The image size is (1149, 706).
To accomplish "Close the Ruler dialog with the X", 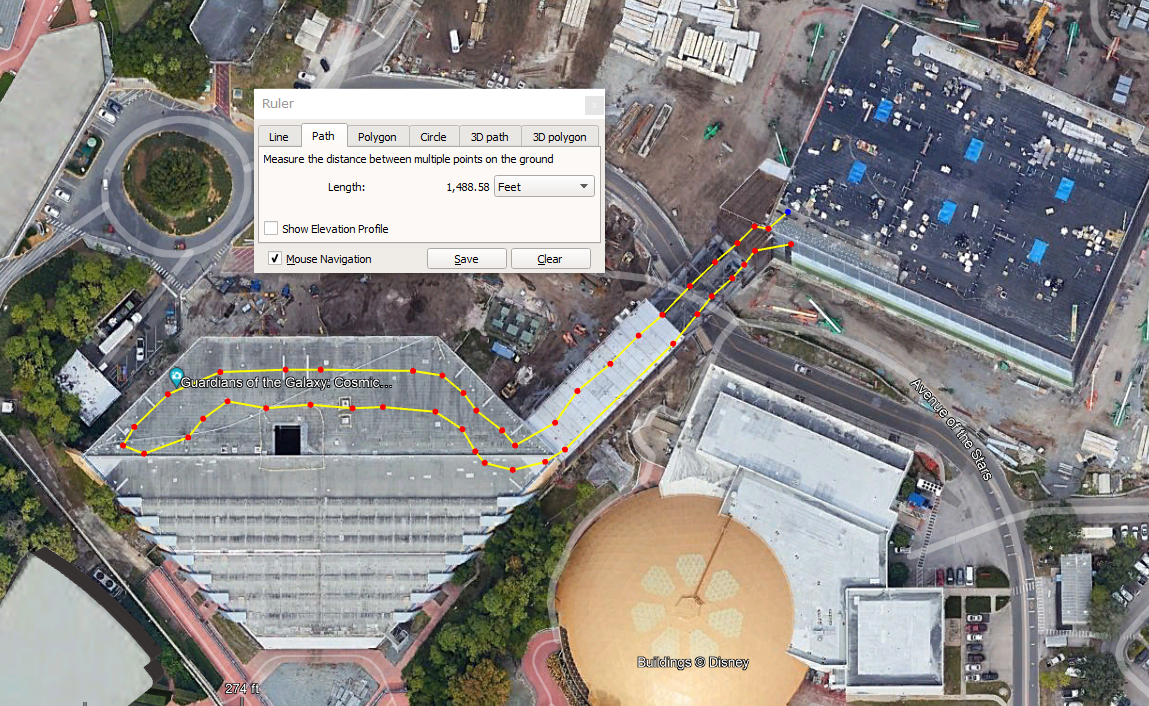I will pyautogui.click(x=594, y=104).
